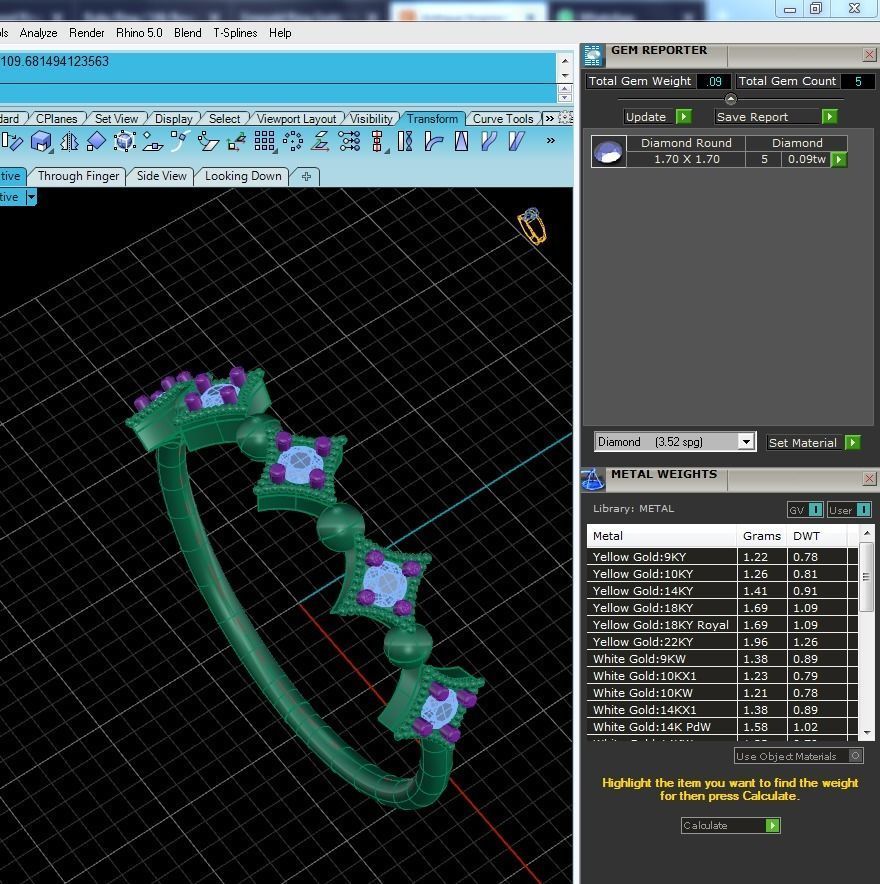The height and width of the screenshot is (884, 880).
Task: Select the Mirror tool
Action: tap(69, 141)
